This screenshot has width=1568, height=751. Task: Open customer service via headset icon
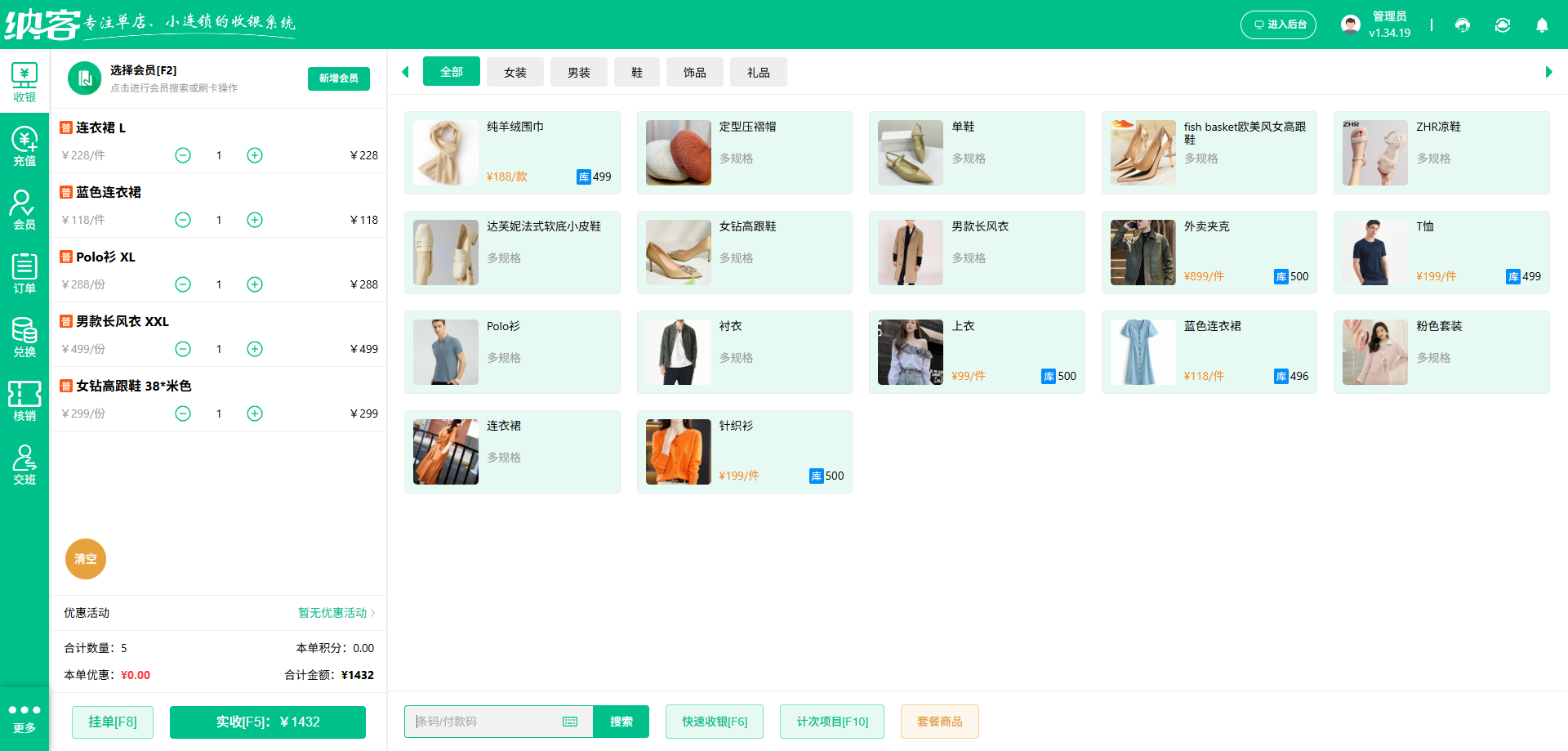pyautogui.click(x=1463, y=25)
